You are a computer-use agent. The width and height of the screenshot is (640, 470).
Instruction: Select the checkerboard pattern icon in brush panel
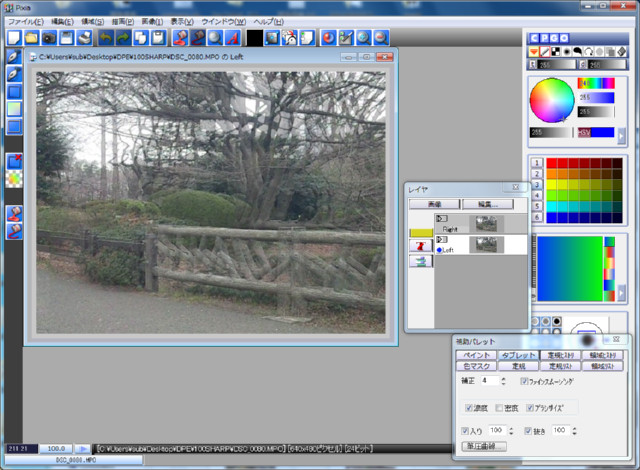556,52
